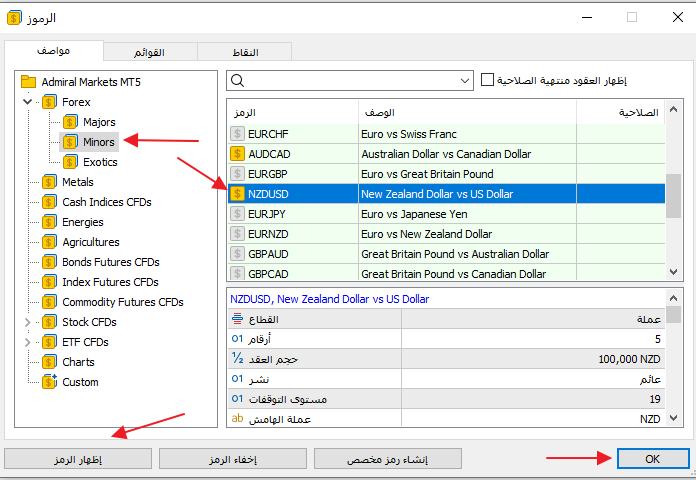The height and width of the screenshot is (480, 696).
Task: Click the إظهار الرمز button
Action: (78, 459)
